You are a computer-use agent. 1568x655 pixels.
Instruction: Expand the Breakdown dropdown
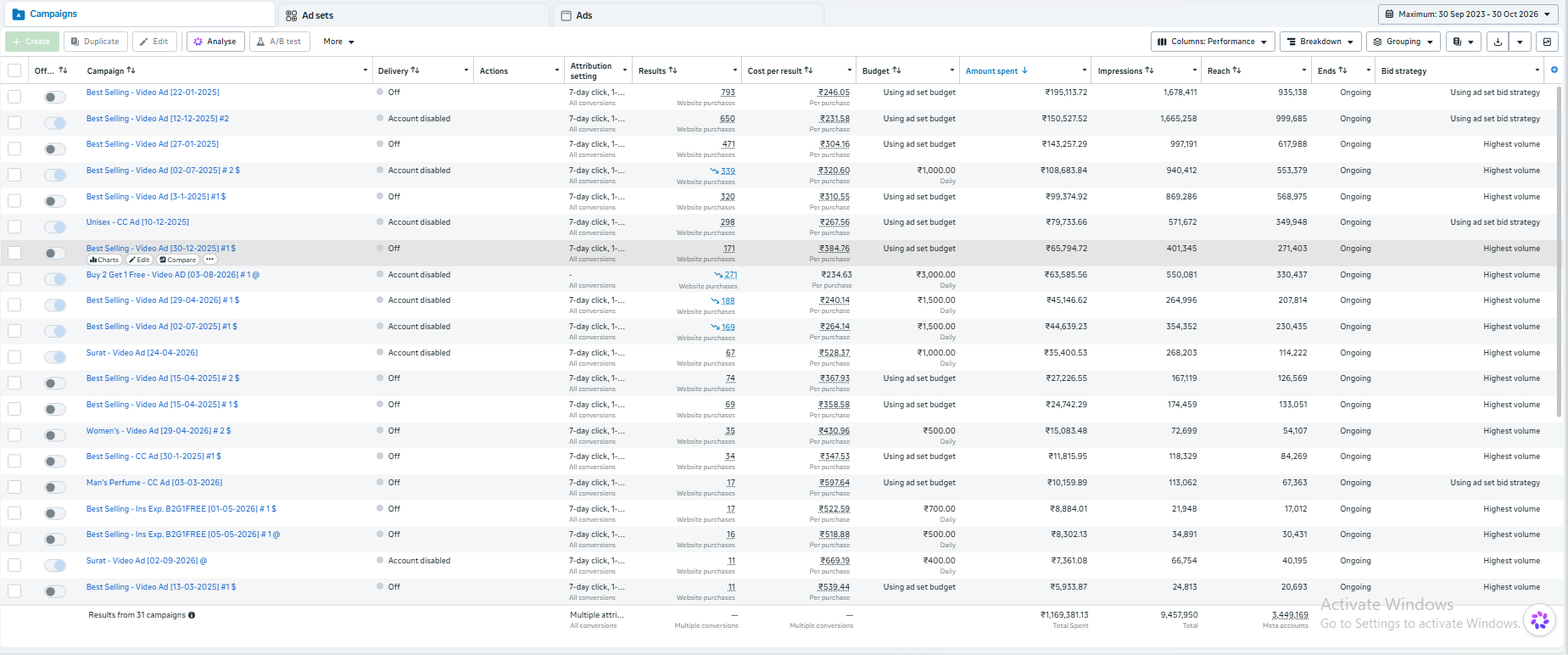pyautogui.click(x=1320, y=42)
